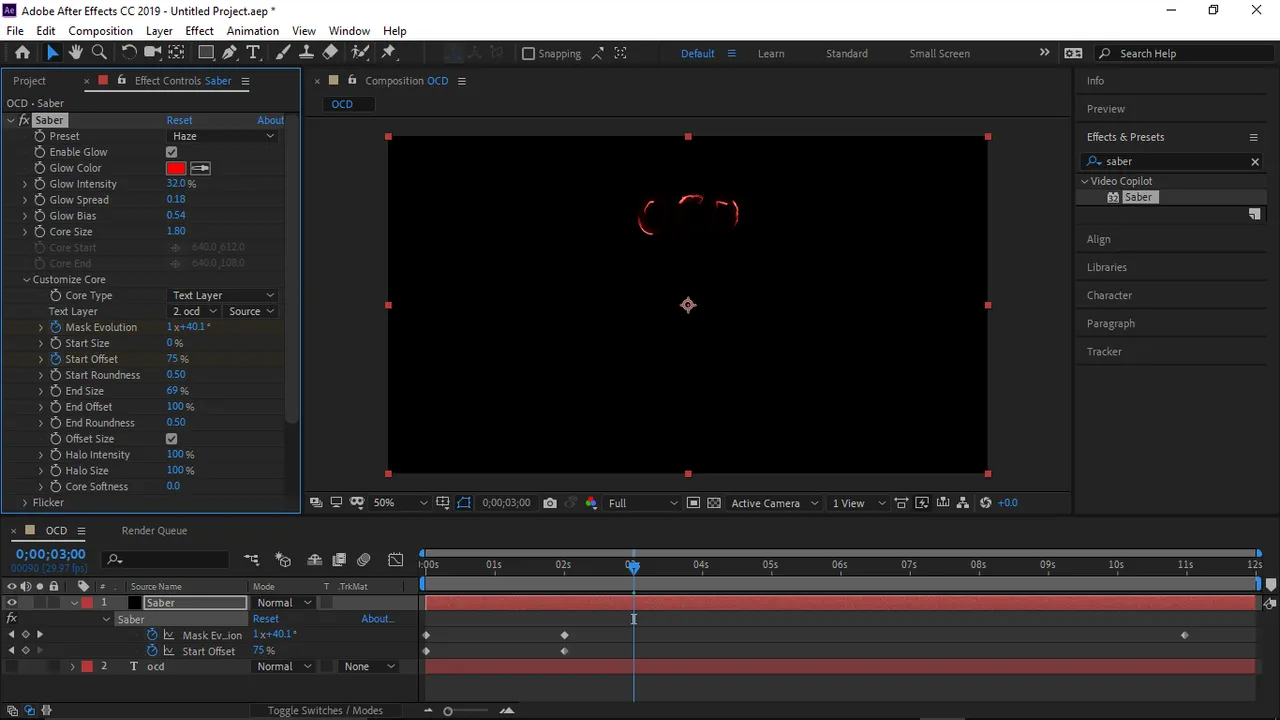The width and height of the screenshot is (1280, 720).
Task: Select the Pan Behind anchor point tool
Action: 176,53
